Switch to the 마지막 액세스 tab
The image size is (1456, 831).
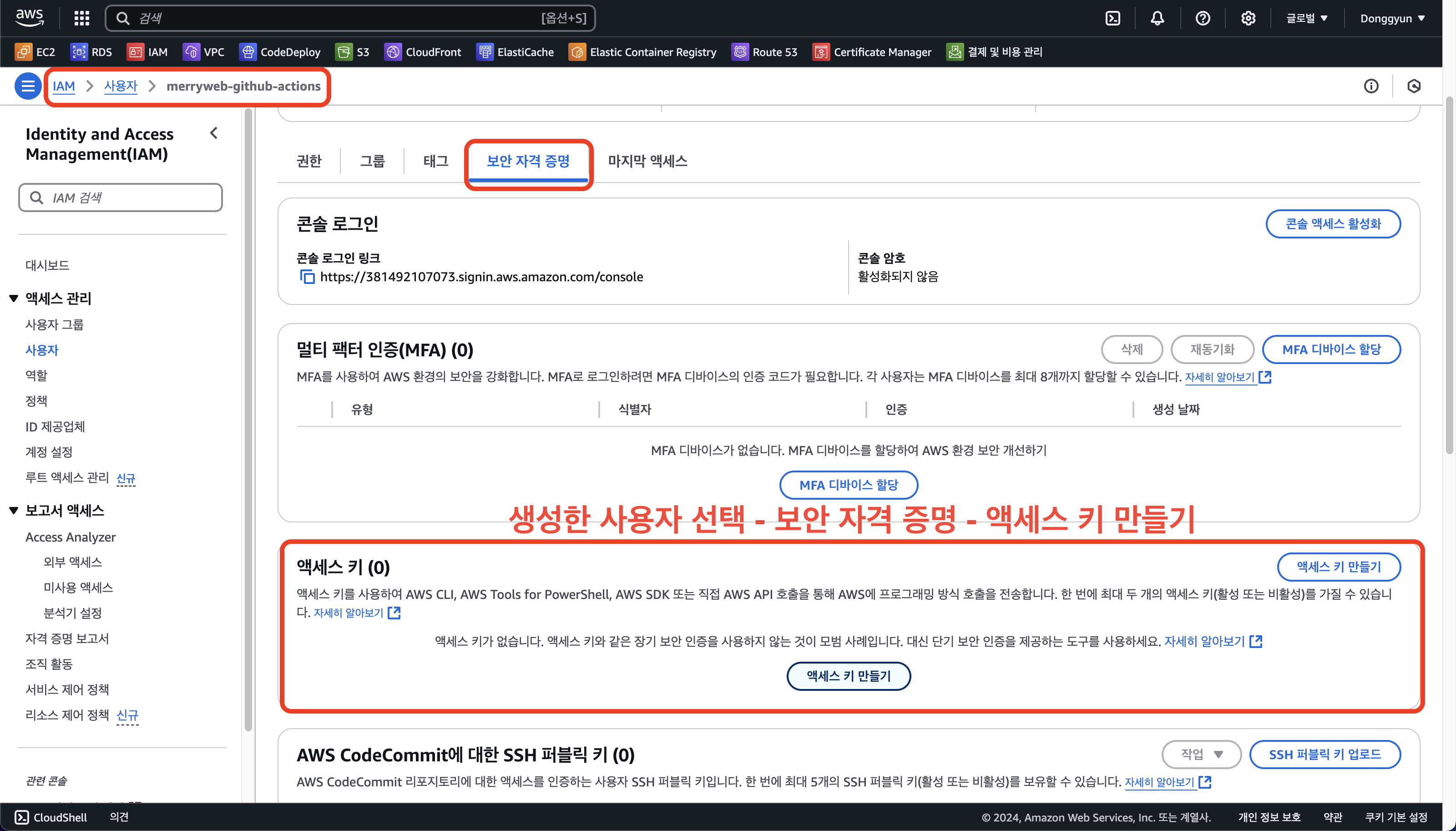647,161
